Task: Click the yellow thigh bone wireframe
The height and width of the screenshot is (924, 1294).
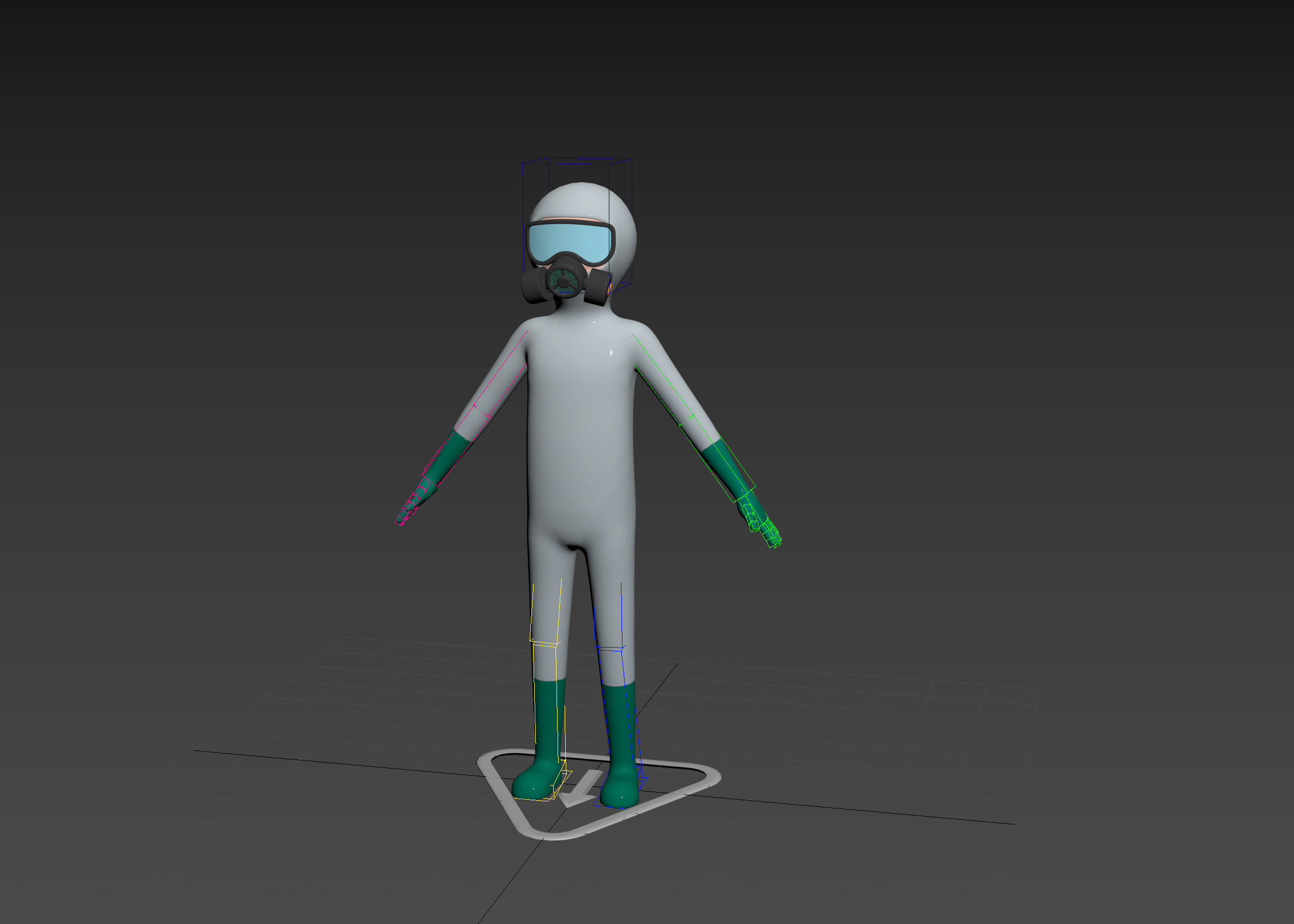Action: tap(546, 612)
